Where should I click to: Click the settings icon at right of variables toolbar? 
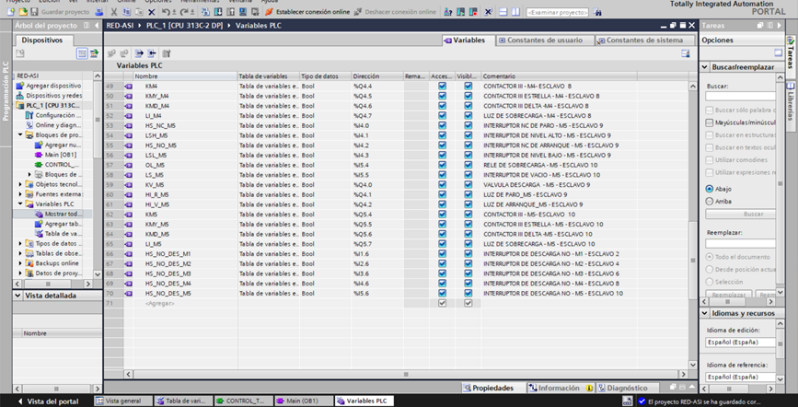pyautogui.click(x=686, y=53)
